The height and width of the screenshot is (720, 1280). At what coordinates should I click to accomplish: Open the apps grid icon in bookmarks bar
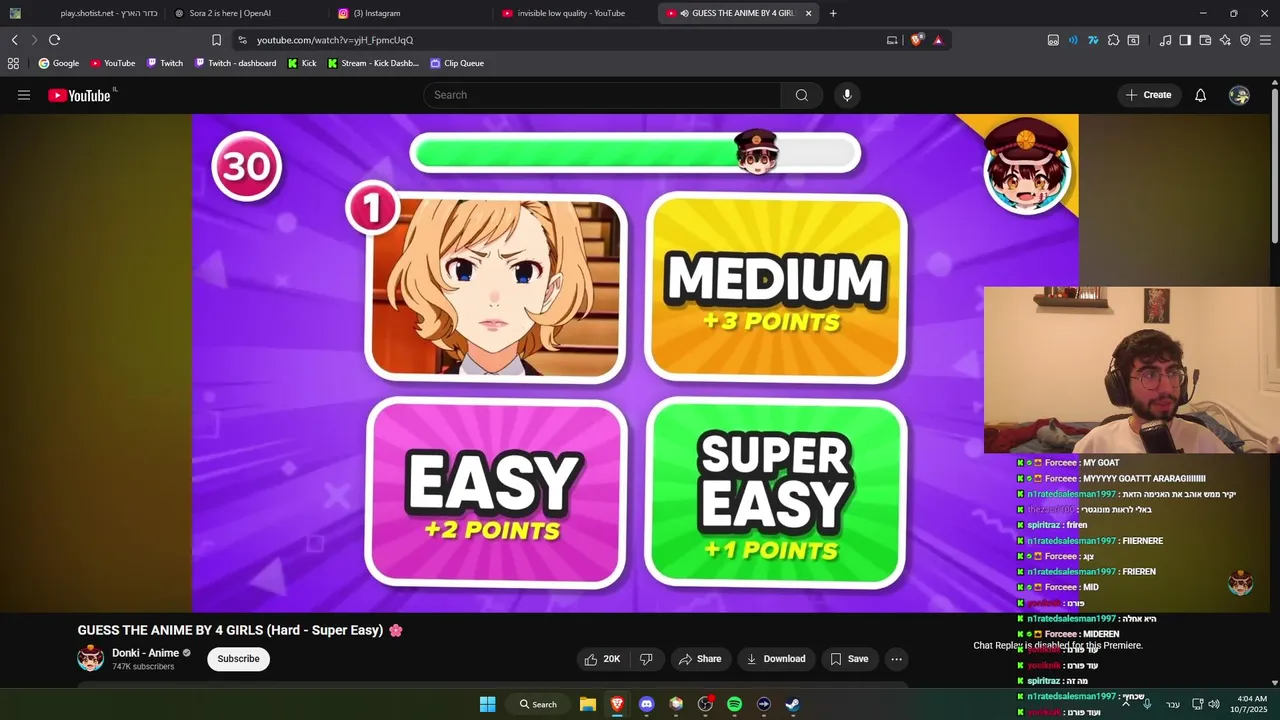tap(13, 63)
